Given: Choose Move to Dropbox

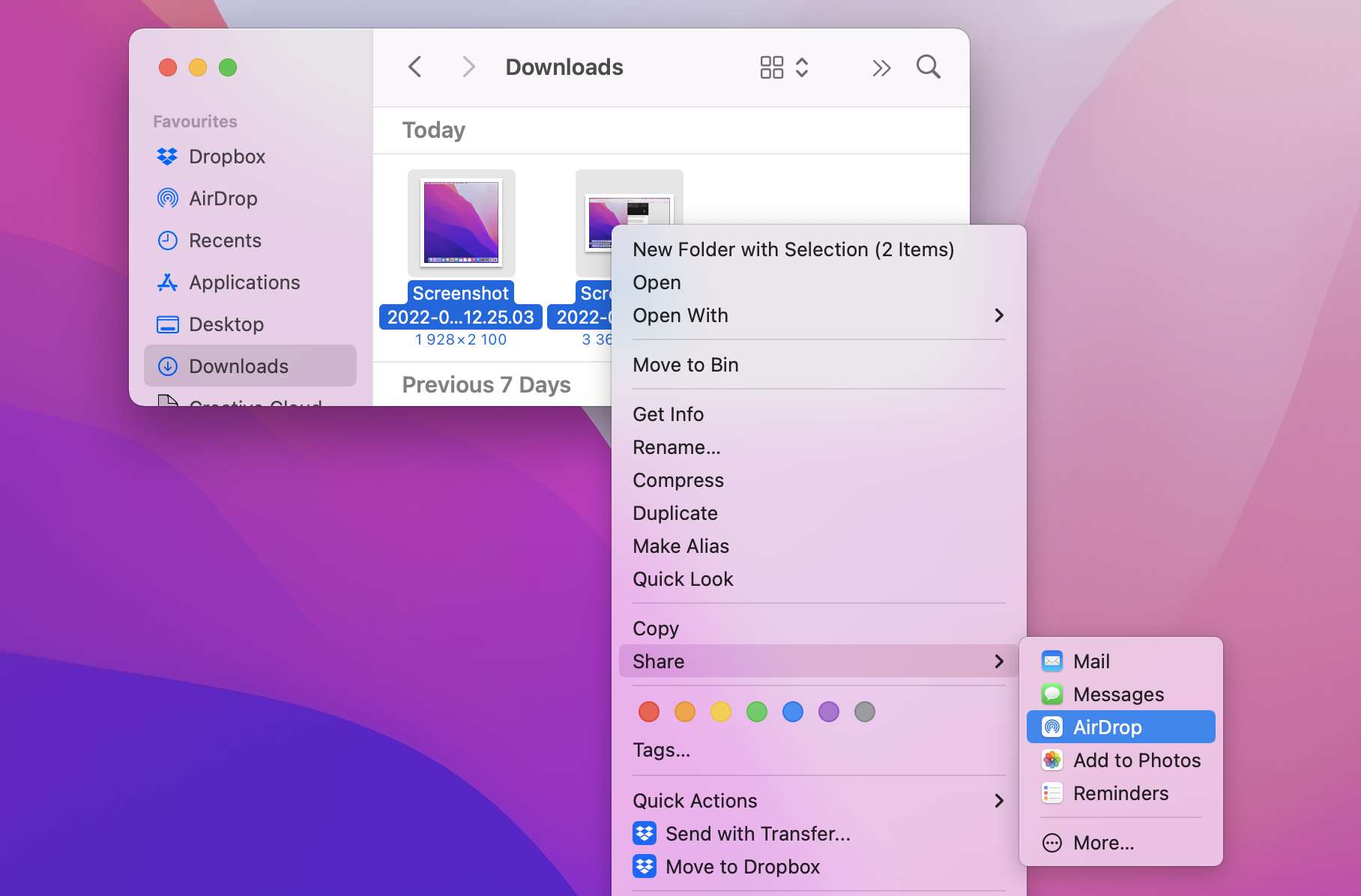Looking at the screenshot, I should (818, 867).
